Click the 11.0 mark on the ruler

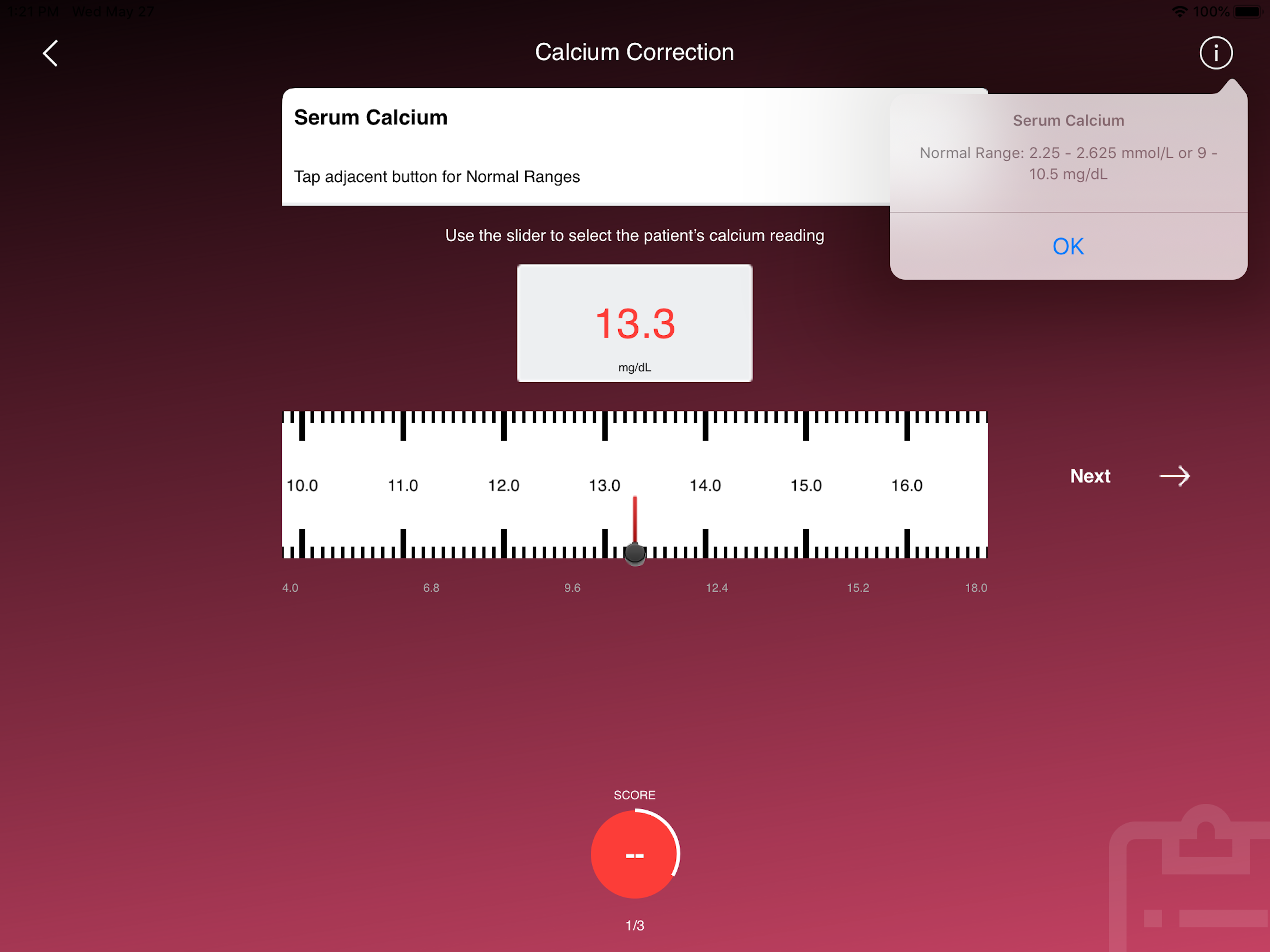click(x=403, y=486)
